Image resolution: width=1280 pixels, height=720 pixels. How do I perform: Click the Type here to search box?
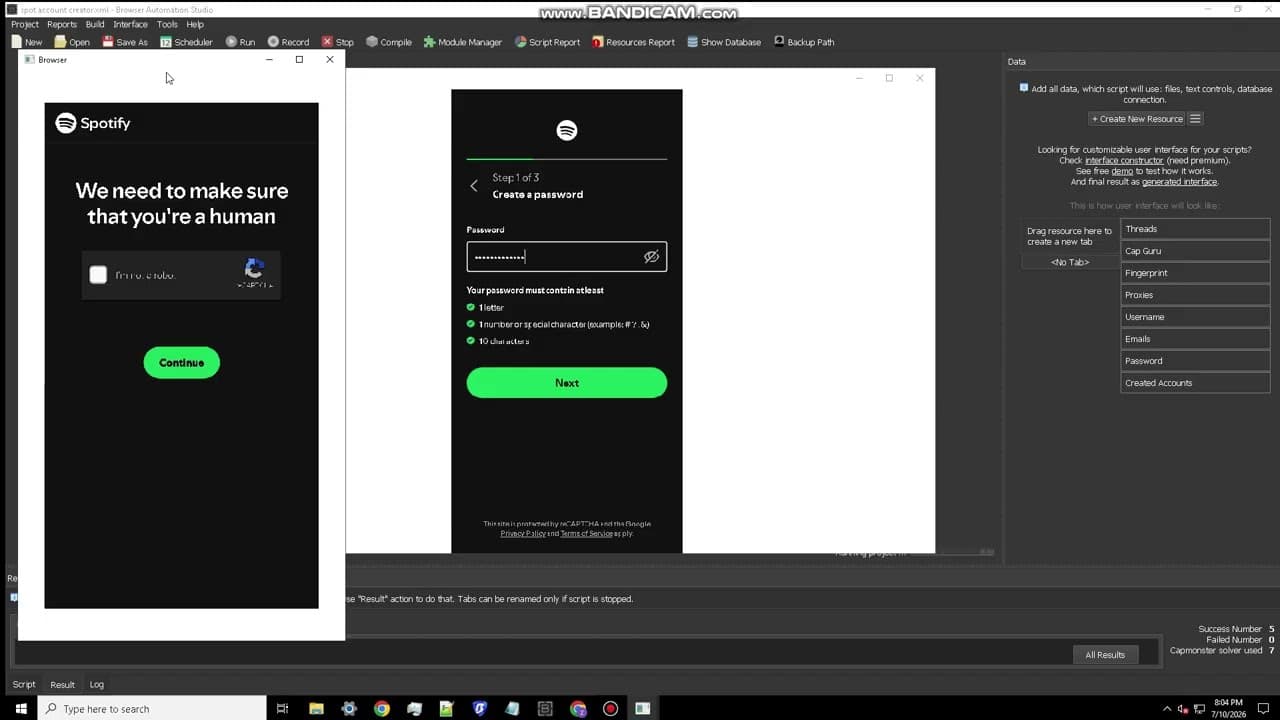tap(153, 708)
